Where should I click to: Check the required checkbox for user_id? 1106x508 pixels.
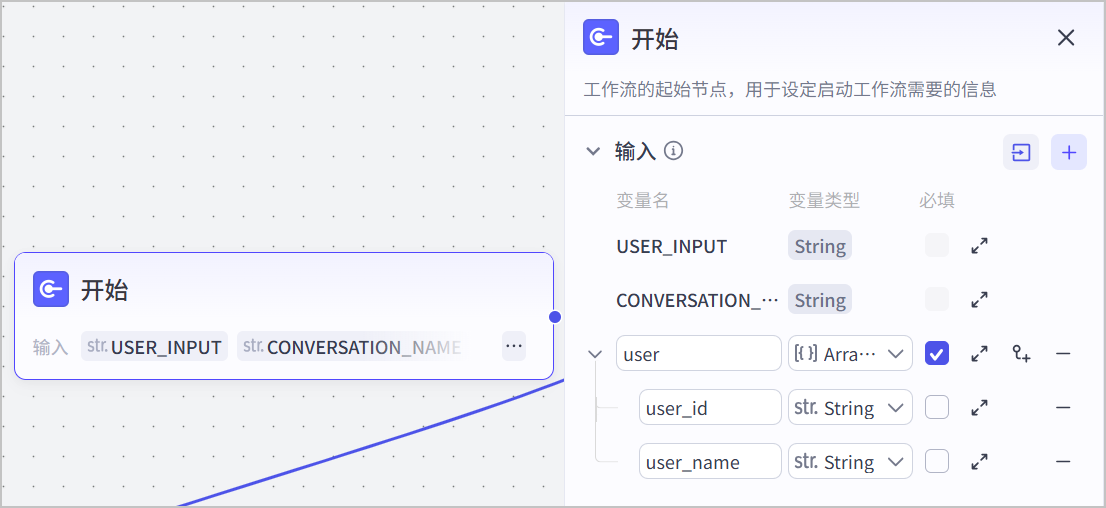pos(937,407)
